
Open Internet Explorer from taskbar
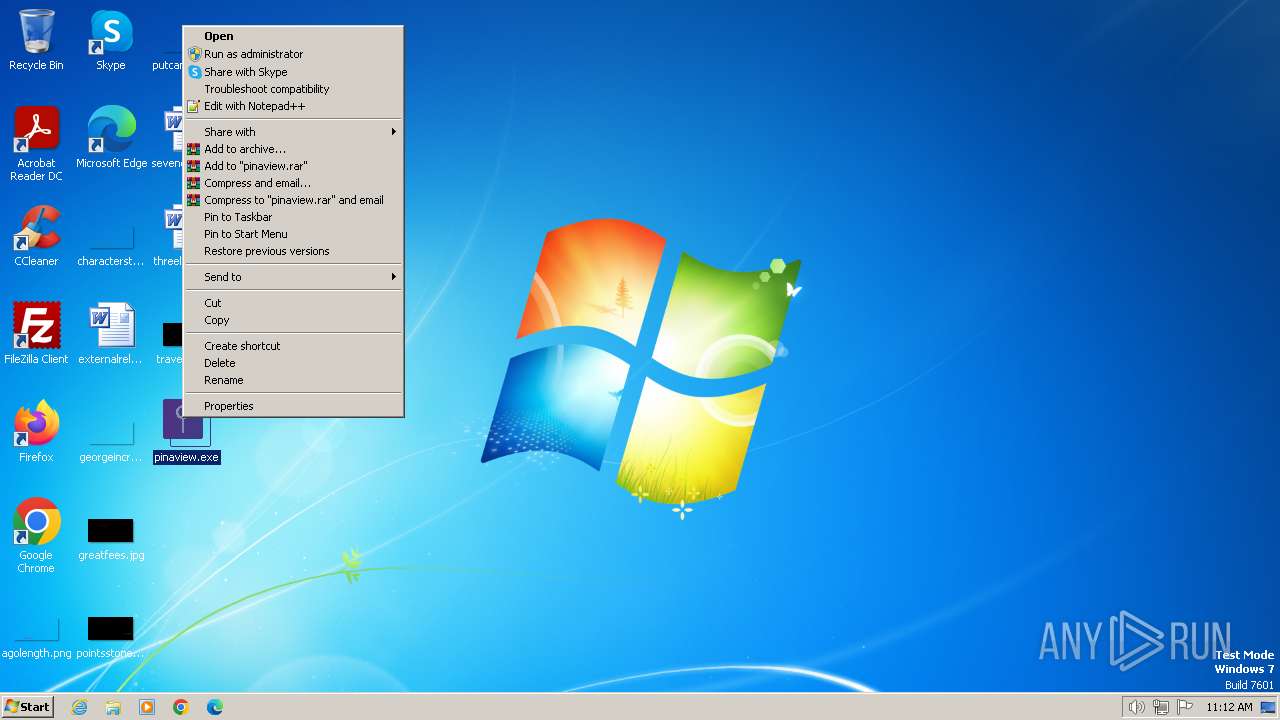(79, 707)
